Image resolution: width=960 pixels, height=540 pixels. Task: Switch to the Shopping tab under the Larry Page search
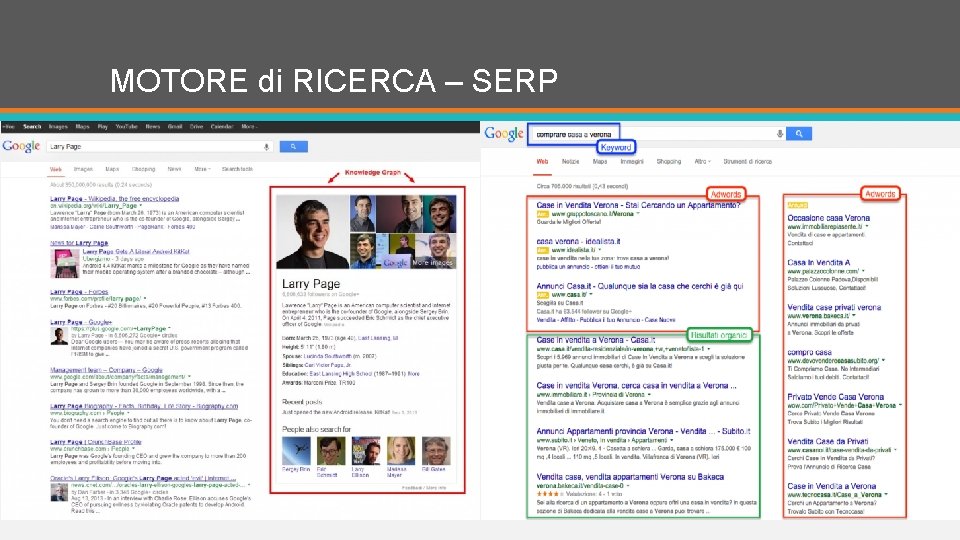coord(143,169)
